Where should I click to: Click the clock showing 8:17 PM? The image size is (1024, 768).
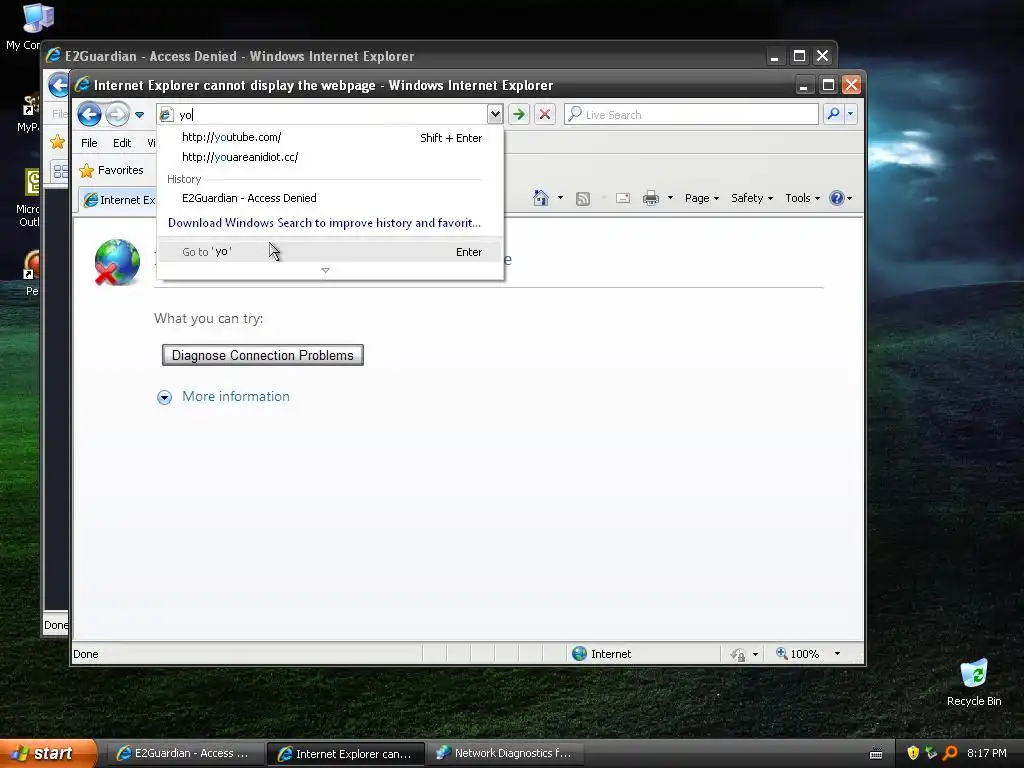coord(987,753)
